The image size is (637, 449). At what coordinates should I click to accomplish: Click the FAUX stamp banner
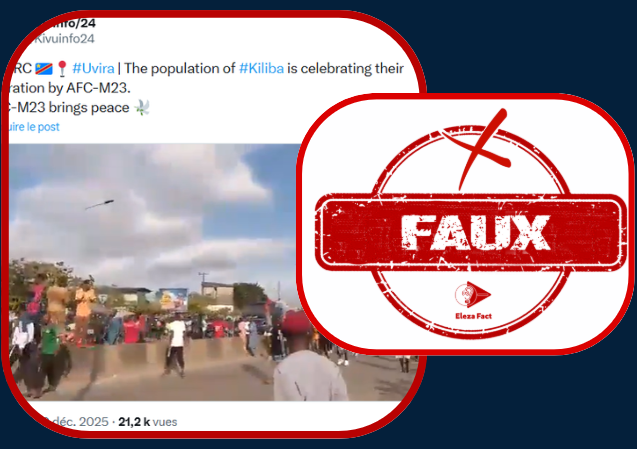[471, 232]
